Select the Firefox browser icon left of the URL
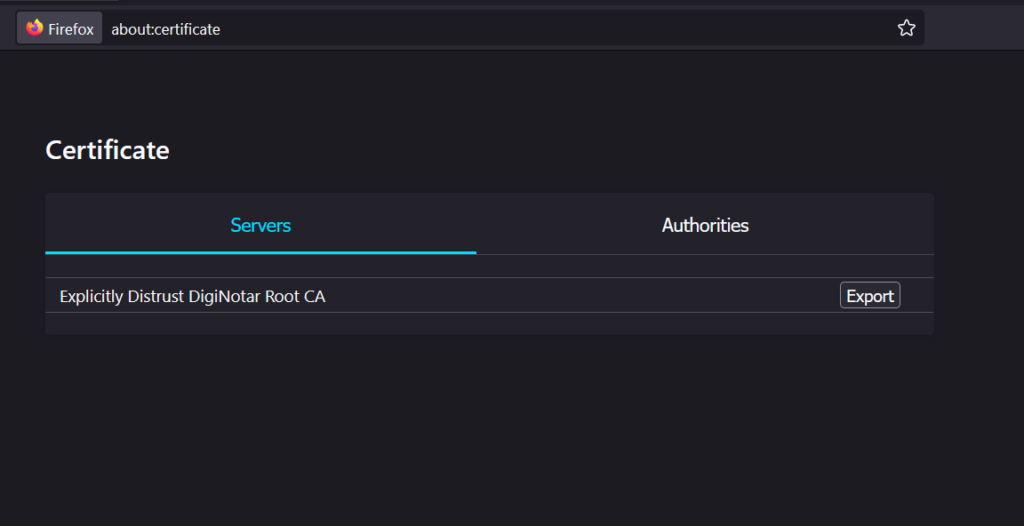 [35, 28]
